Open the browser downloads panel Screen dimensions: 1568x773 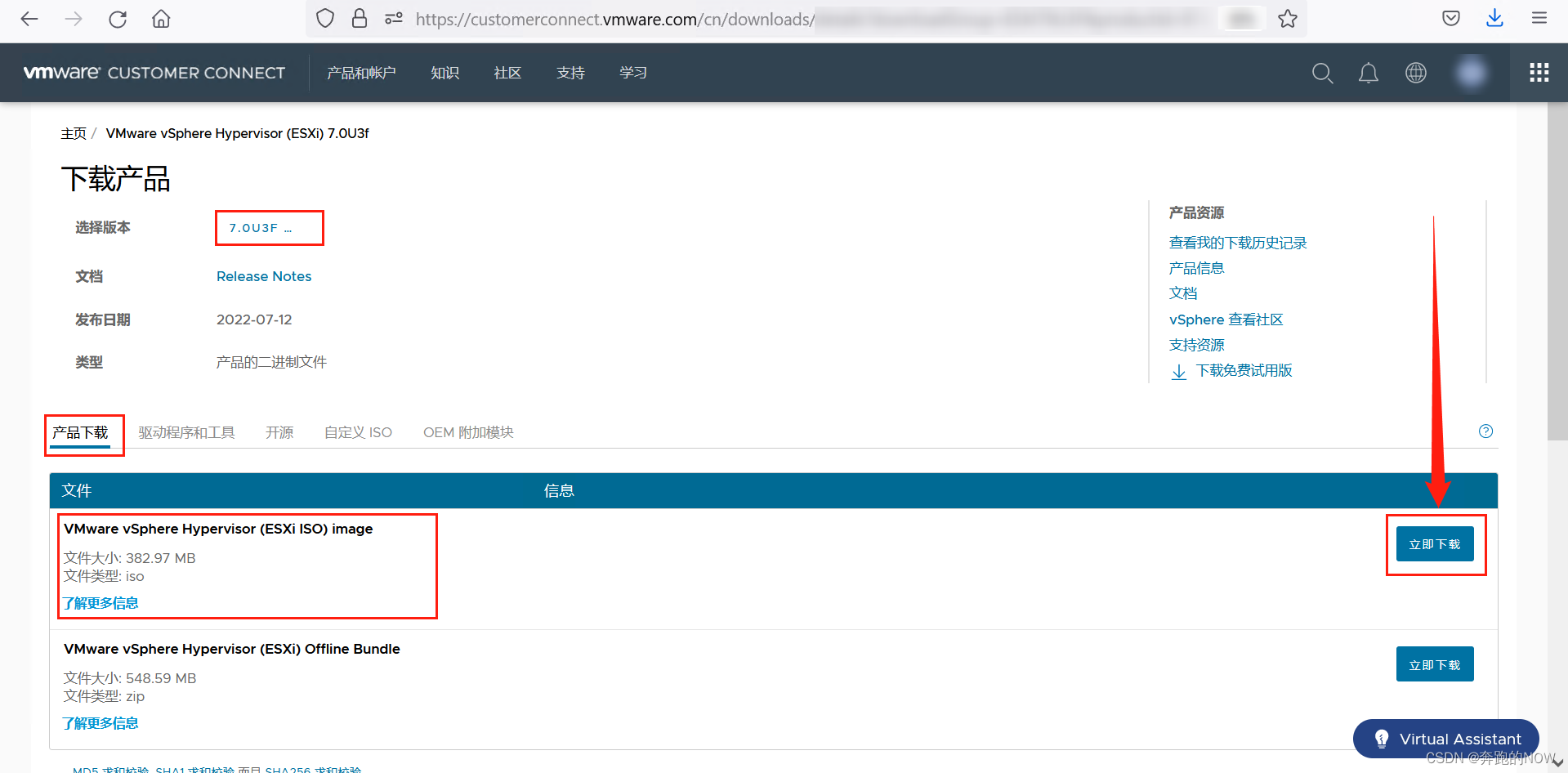point(1494,18)
